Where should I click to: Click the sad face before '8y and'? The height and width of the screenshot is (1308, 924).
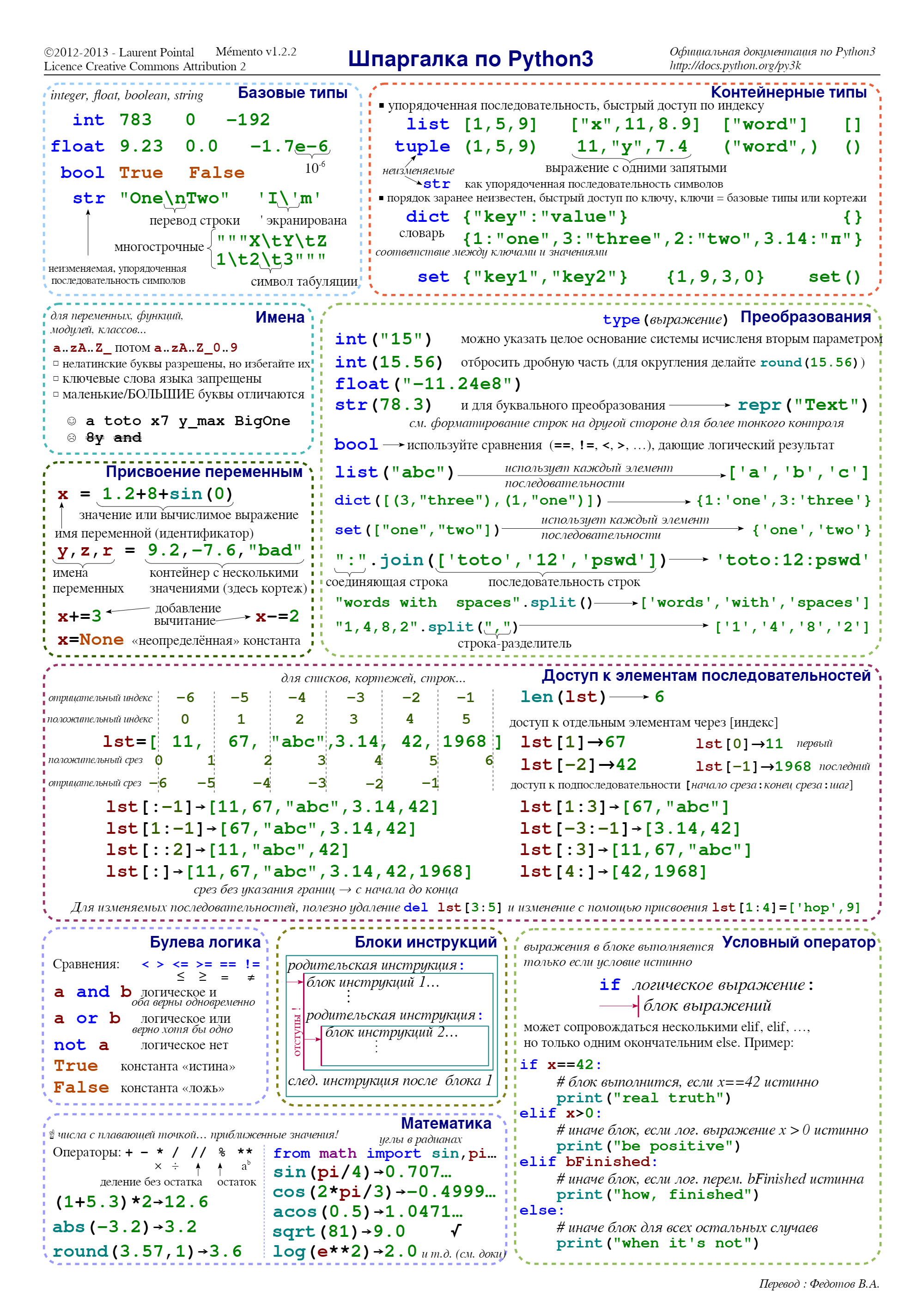point(72,438)
